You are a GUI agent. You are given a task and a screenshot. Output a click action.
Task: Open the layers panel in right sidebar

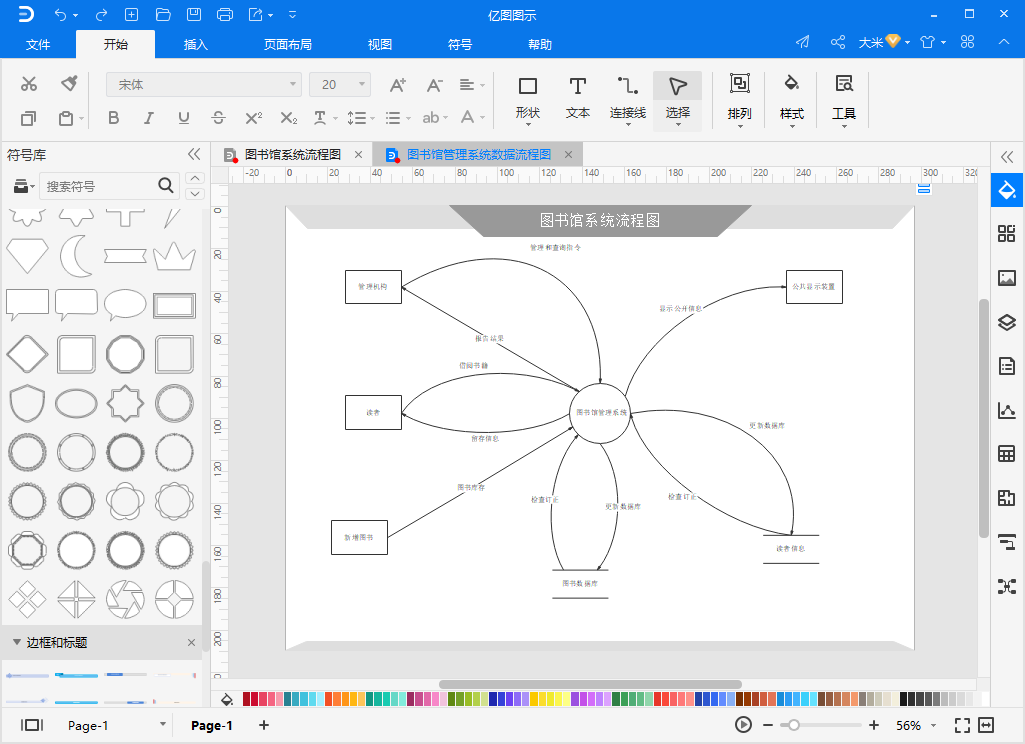coord(1007,322)
